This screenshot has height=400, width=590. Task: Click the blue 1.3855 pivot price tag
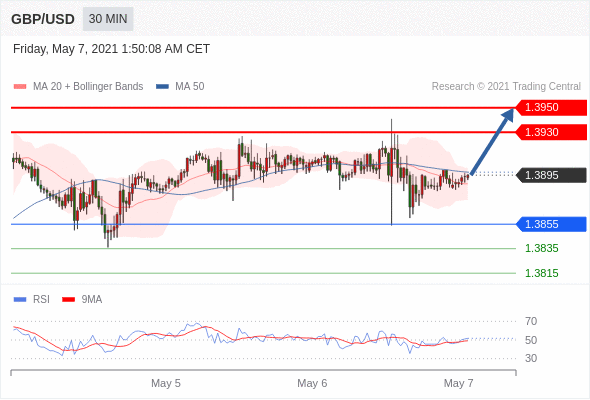(551, 224)
